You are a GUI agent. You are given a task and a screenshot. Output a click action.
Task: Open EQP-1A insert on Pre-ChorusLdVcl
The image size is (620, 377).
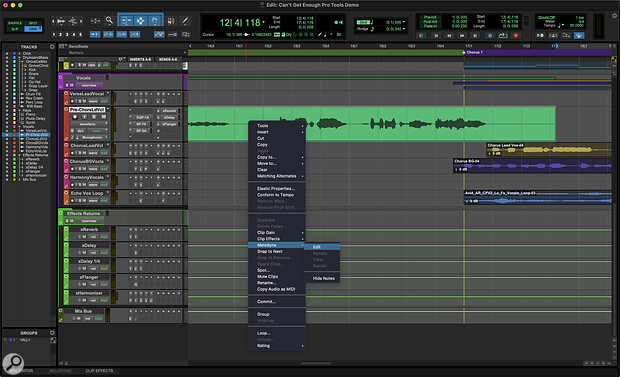pos(142,117)
